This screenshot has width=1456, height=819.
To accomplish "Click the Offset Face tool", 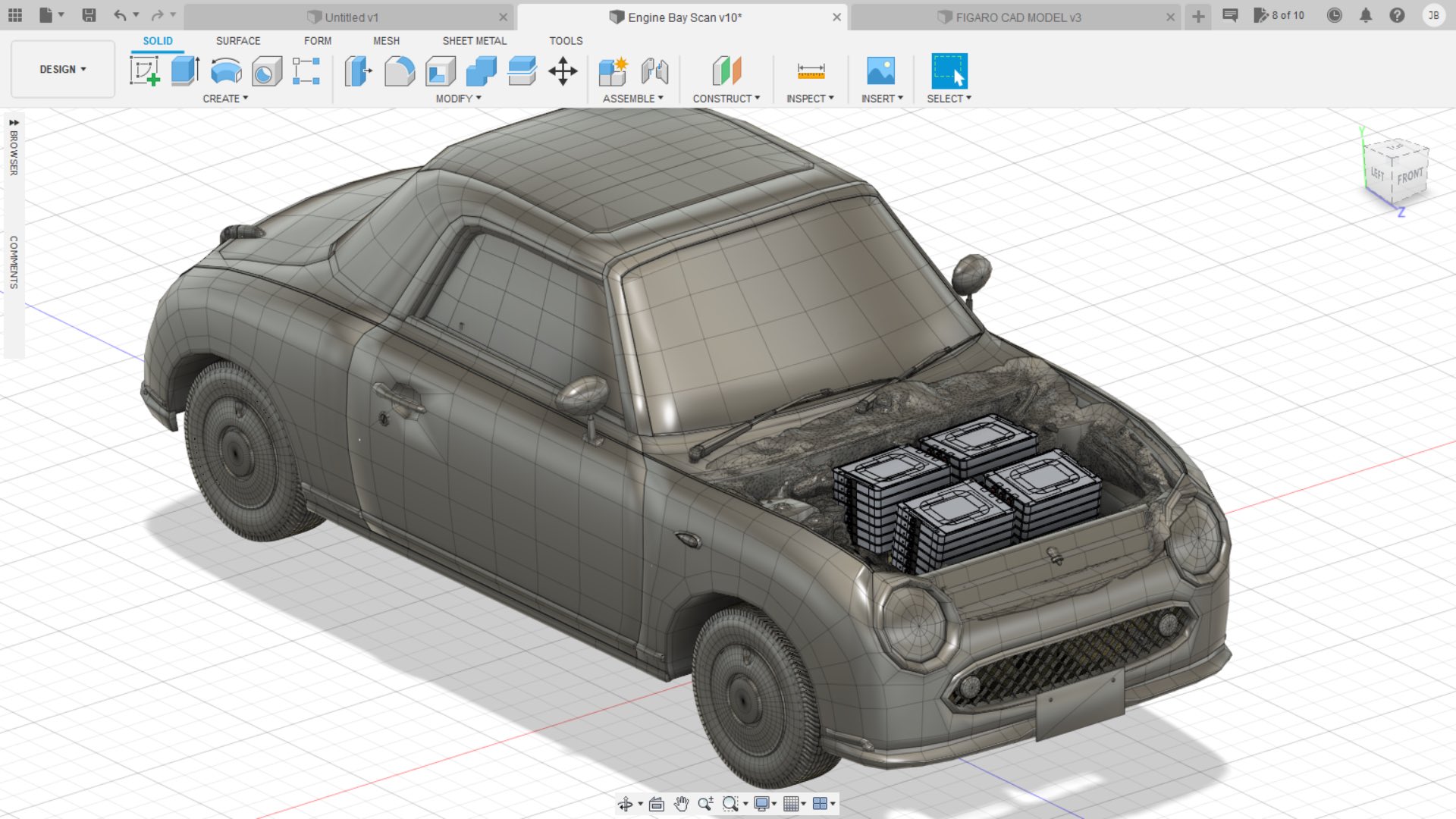I will [522, 71].
